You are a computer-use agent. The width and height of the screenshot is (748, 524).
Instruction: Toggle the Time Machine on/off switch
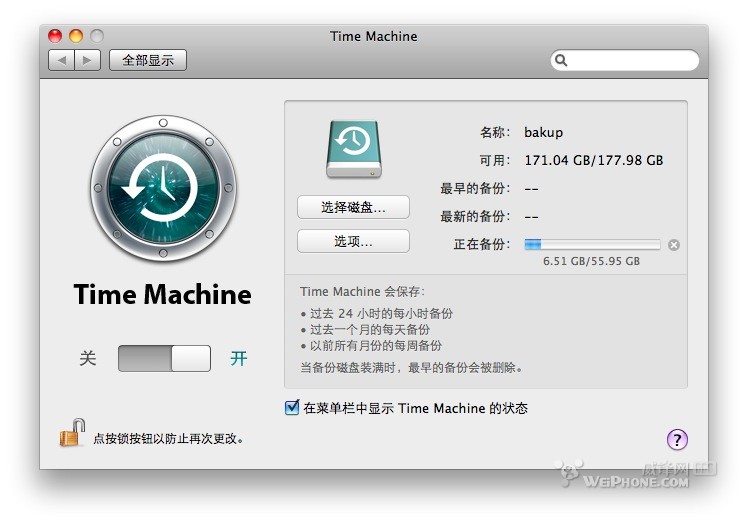164,358
